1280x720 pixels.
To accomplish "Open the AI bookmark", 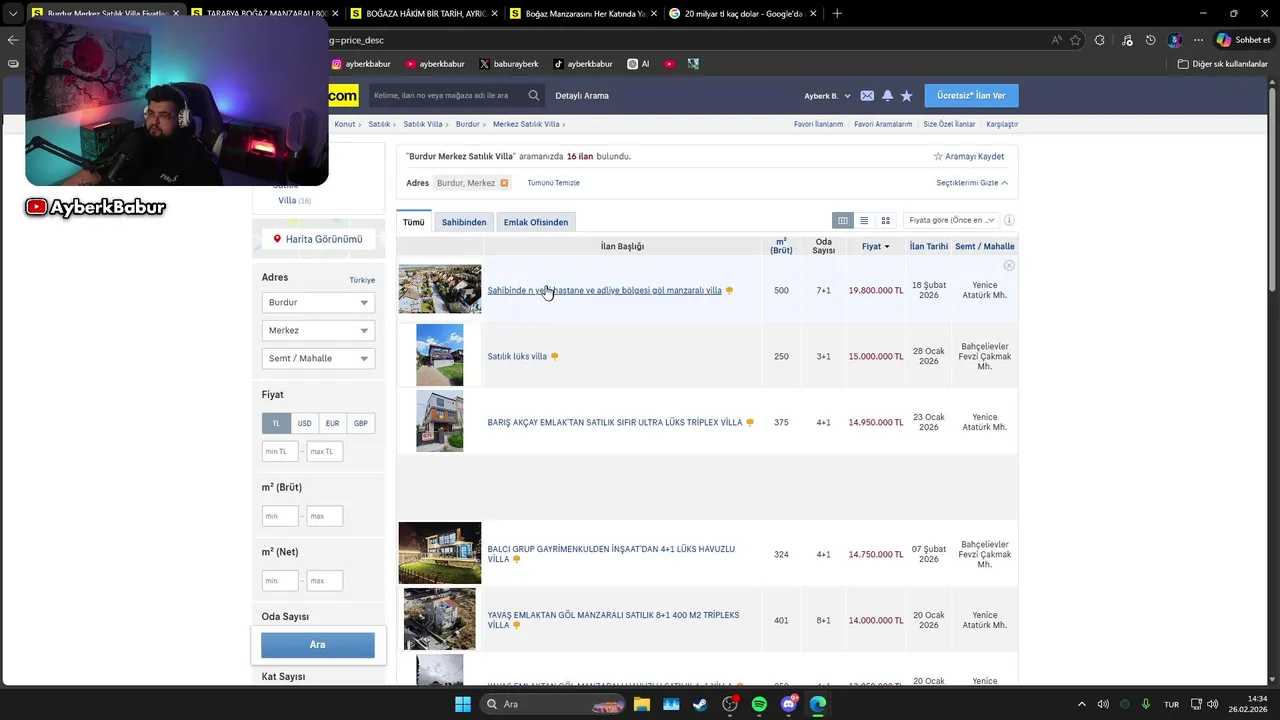I will (638, 64).
